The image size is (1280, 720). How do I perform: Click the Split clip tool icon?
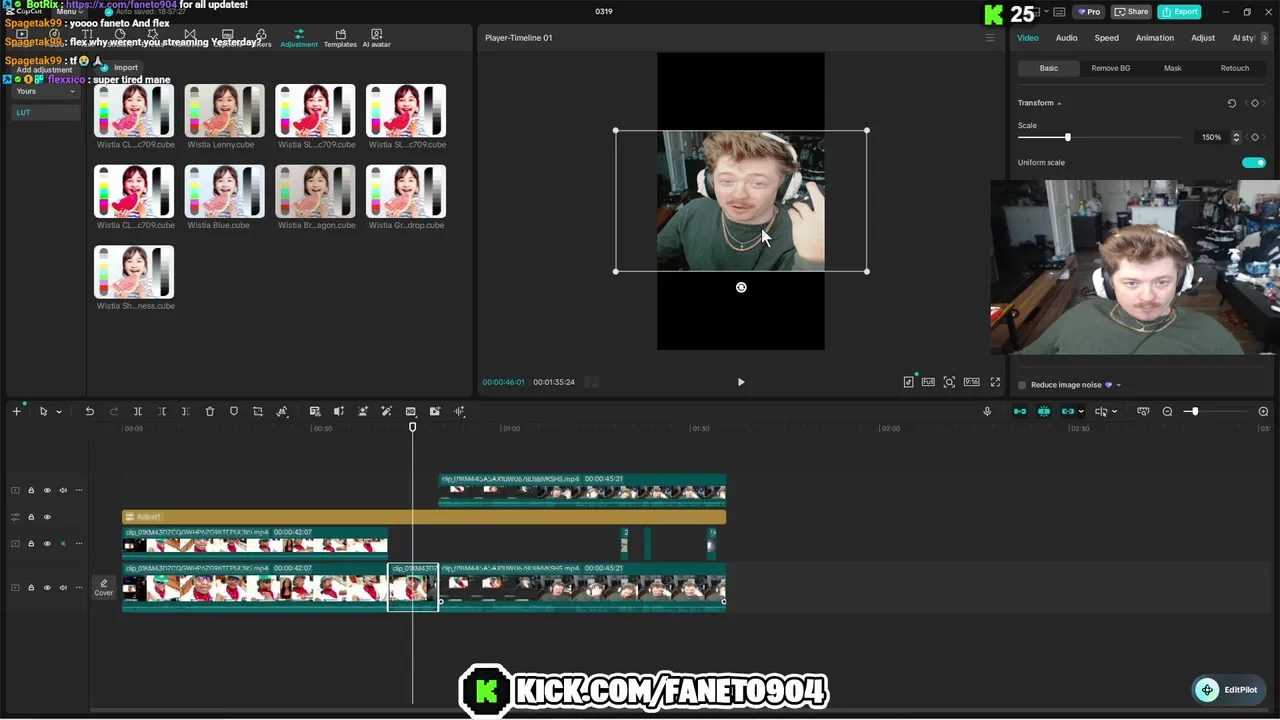coord(138,411)
